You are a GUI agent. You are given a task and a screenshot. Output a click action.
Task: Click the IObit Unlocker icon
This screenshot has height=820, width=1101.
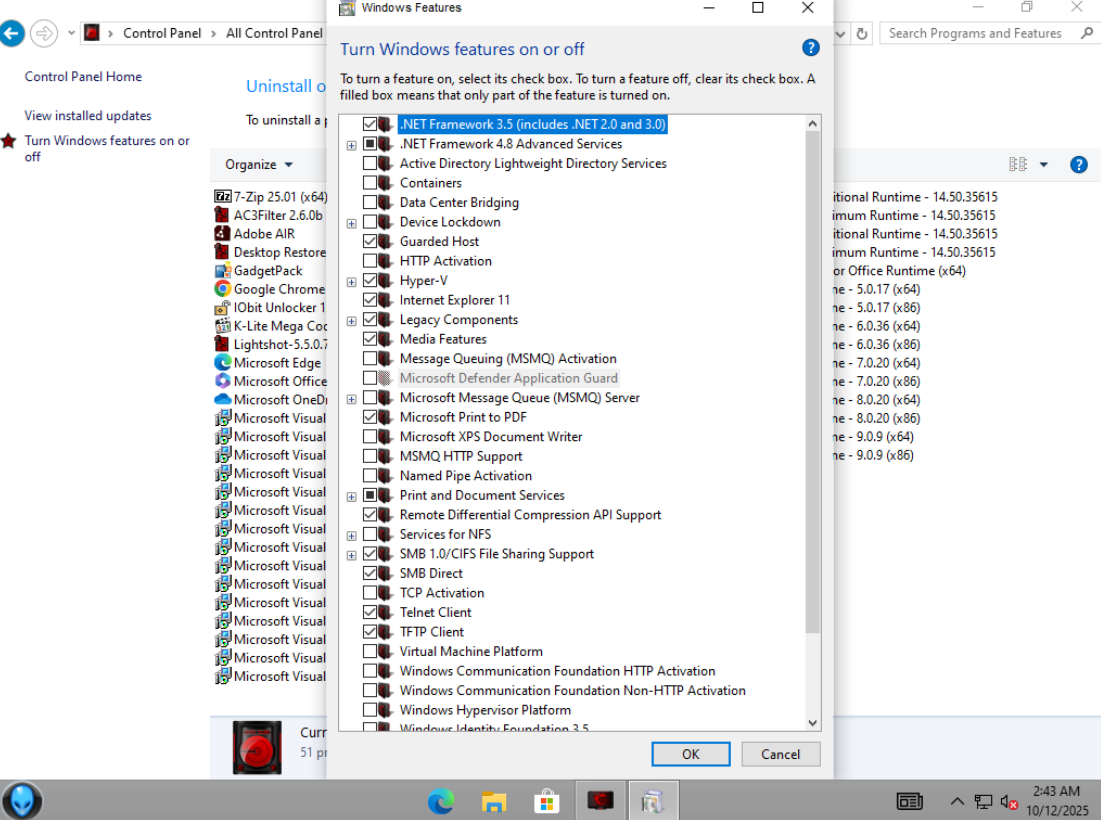coord(223,308)
